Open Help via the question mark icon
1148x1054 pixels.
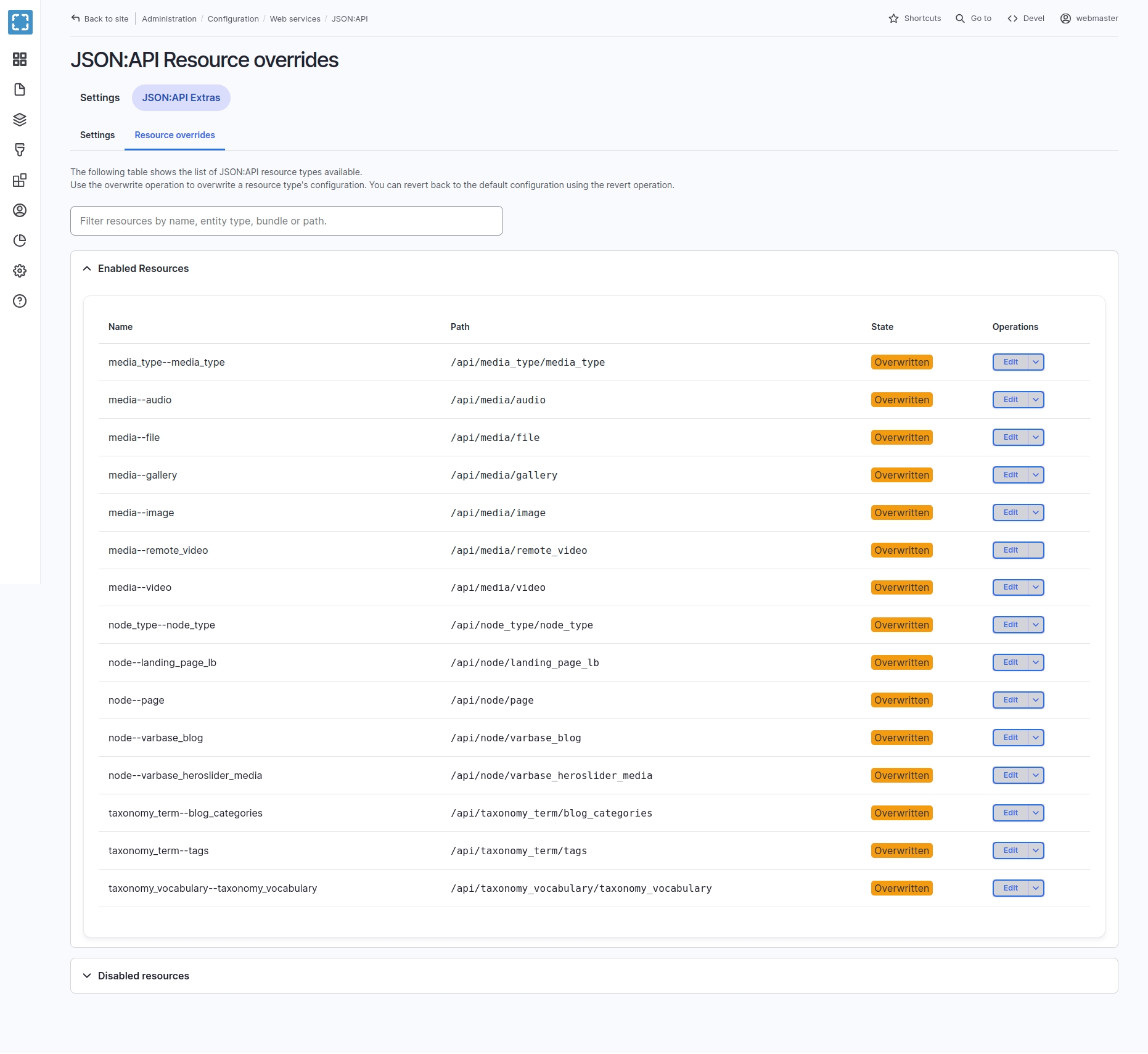20,301
